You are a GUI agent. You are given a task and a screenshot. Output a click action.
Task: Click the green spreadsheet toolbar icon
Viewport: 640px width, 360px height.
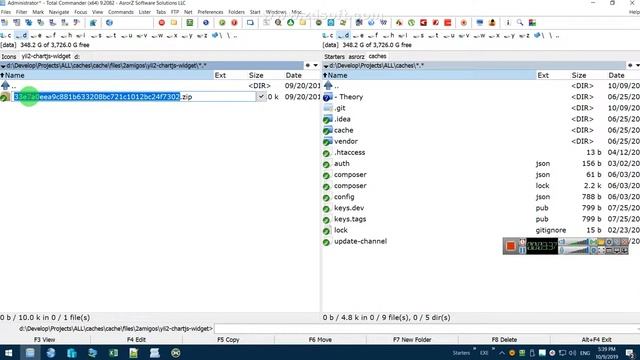[x=190, y=23]
